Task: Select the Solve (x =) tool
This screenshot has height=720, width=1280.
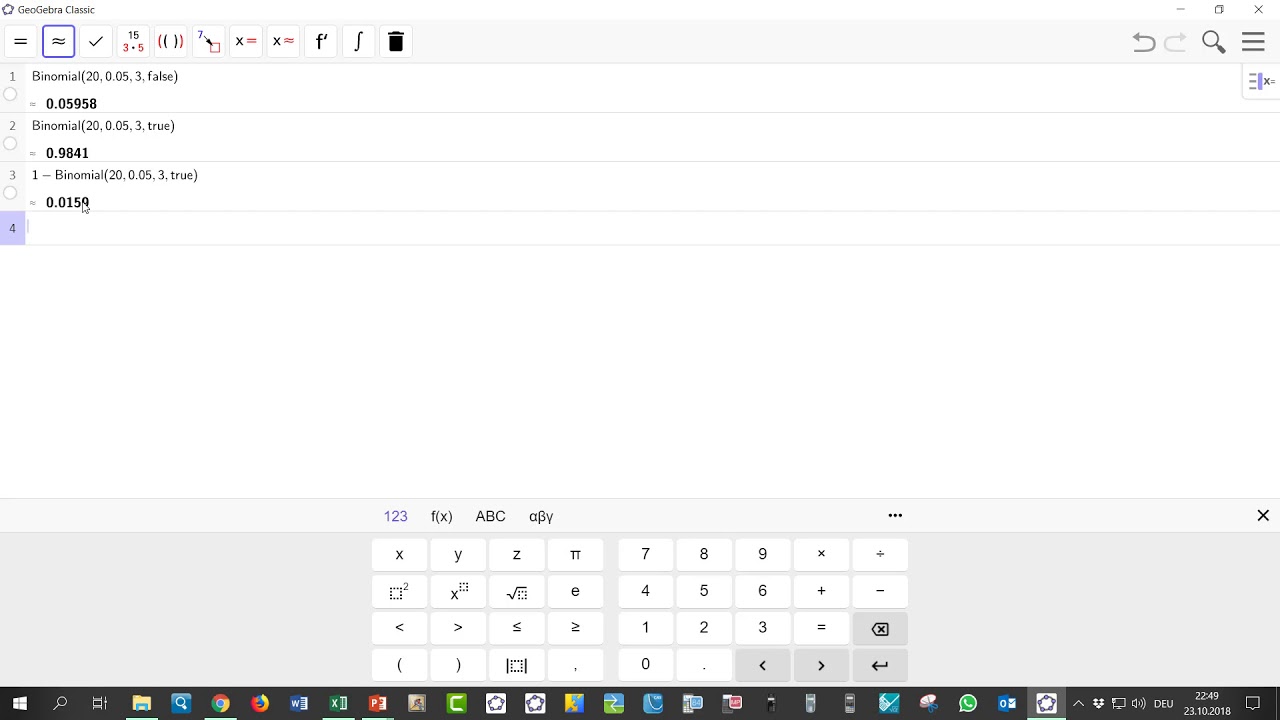Action: point(246,42)
